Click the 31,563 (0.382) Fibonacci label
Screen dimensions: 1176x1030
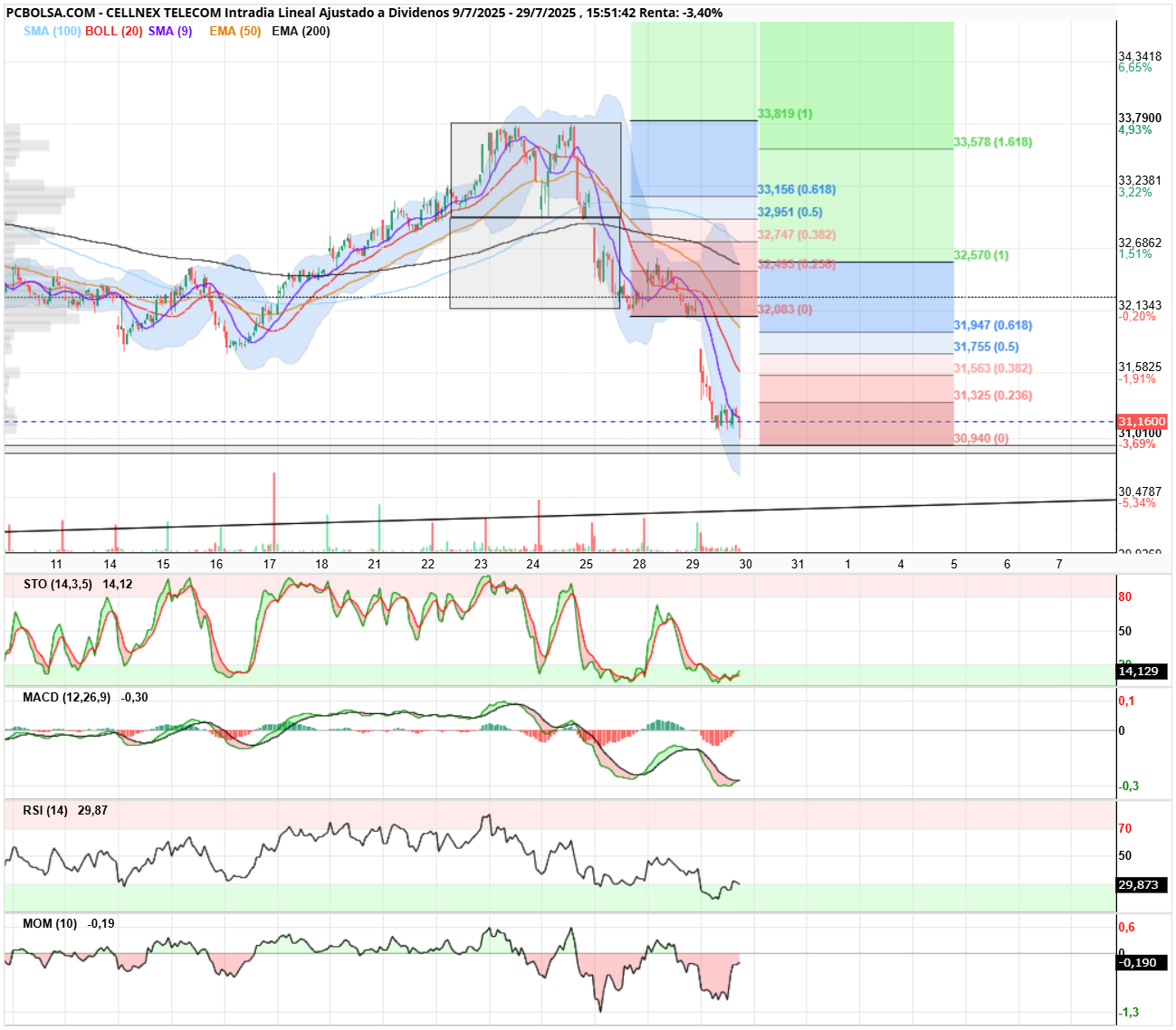click(992, 368)
